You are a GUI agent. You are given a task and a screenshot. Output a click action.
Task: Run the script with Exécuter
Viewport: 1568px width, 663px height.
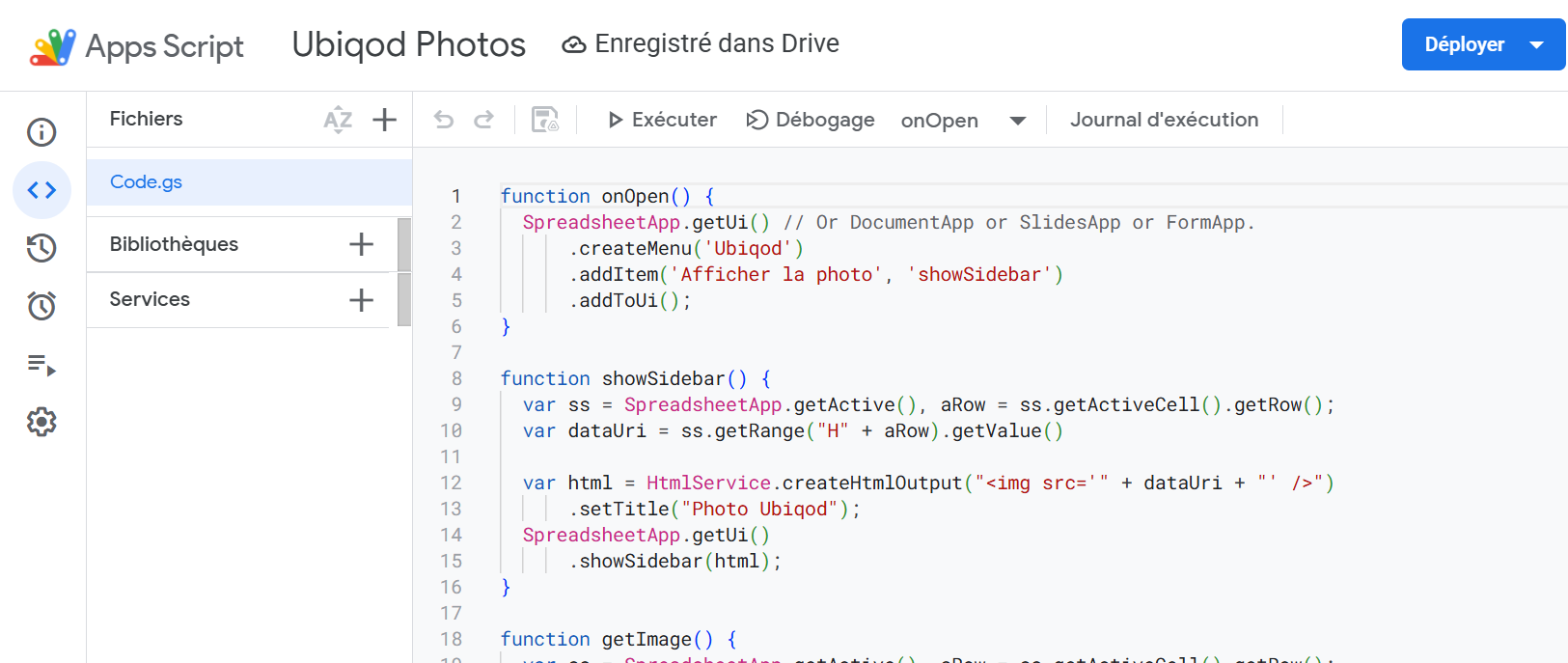(662, 120)
